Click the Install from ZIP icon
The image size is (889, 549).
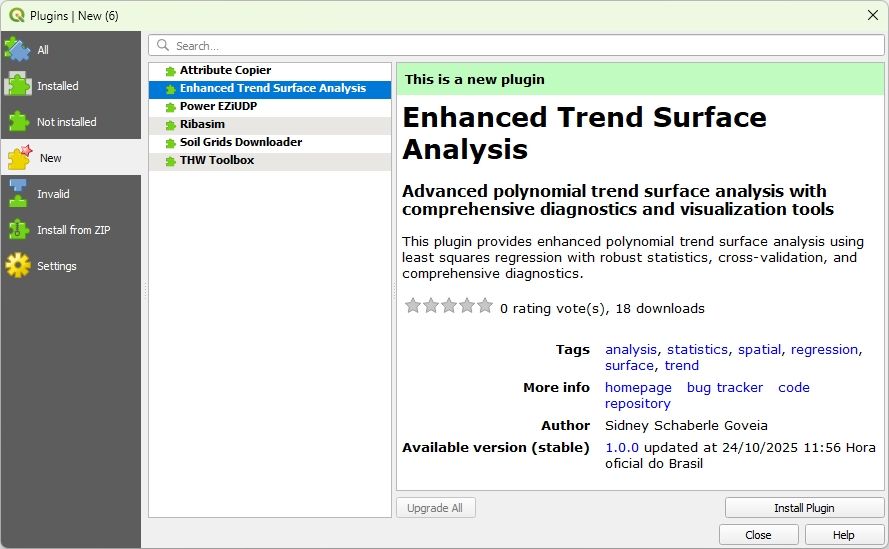pyautogui.click(x=18, y=230)
